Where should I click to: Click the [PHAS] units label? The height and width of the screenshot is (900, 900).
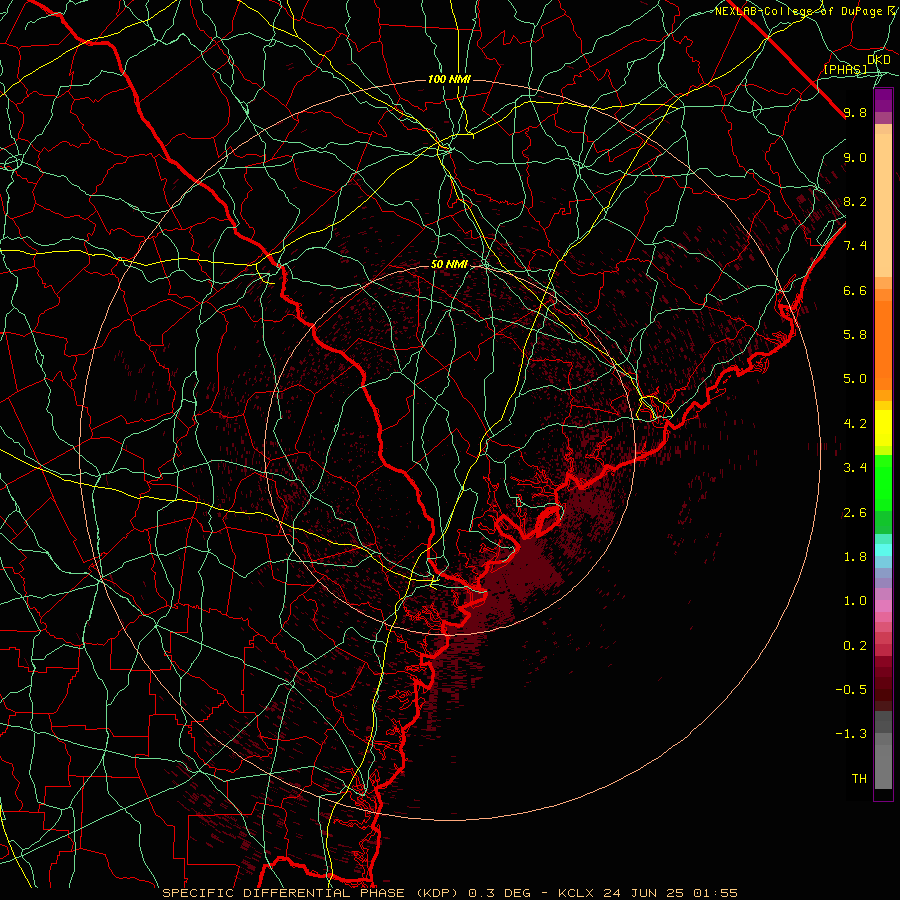(x=845, y=69)
